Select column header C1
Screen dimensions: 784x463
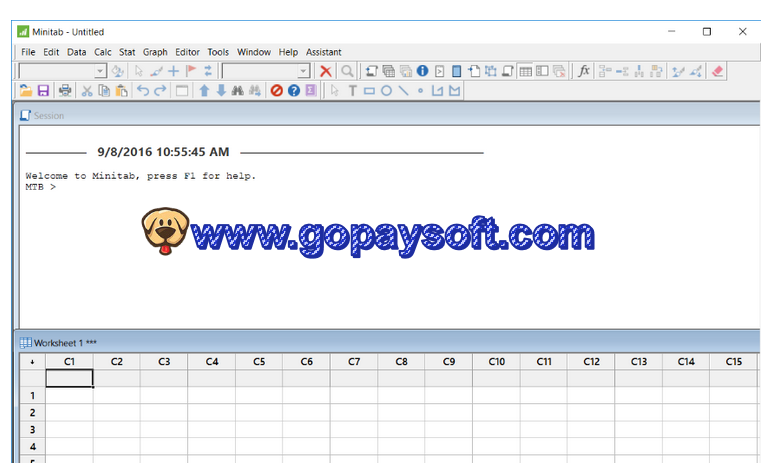coord(70,362)
